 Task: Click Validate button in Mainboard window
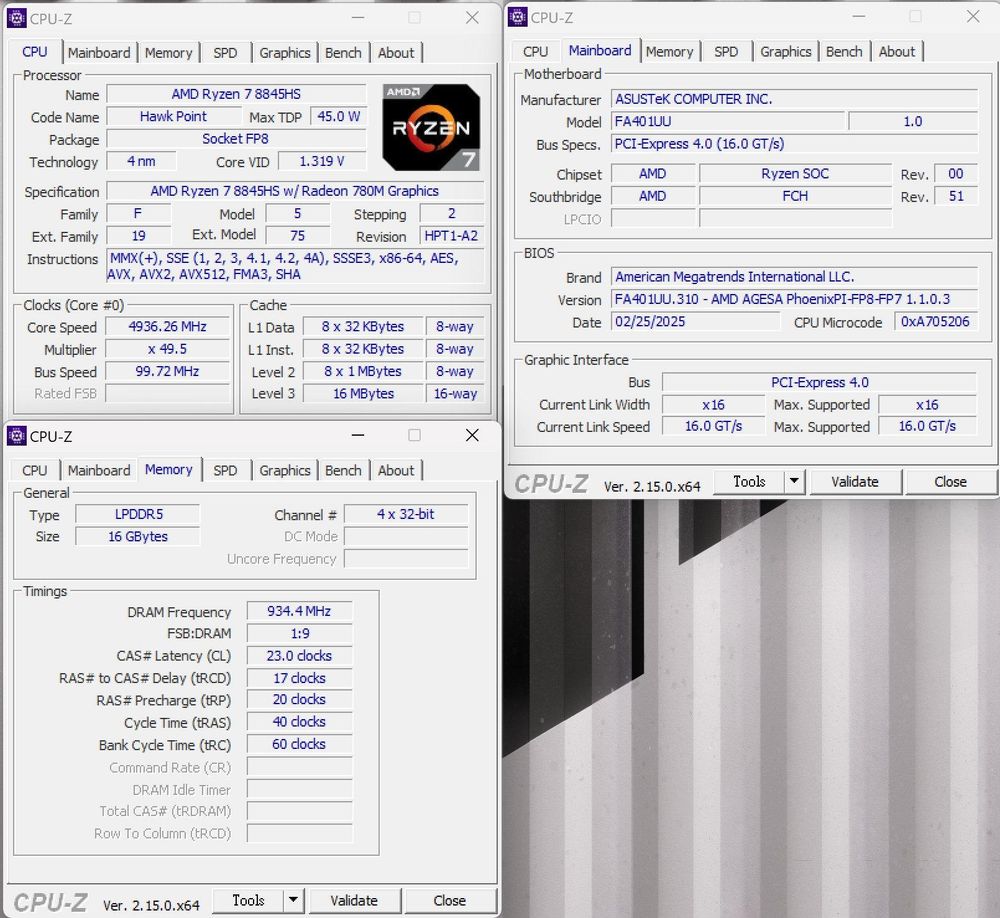point(855,482)
